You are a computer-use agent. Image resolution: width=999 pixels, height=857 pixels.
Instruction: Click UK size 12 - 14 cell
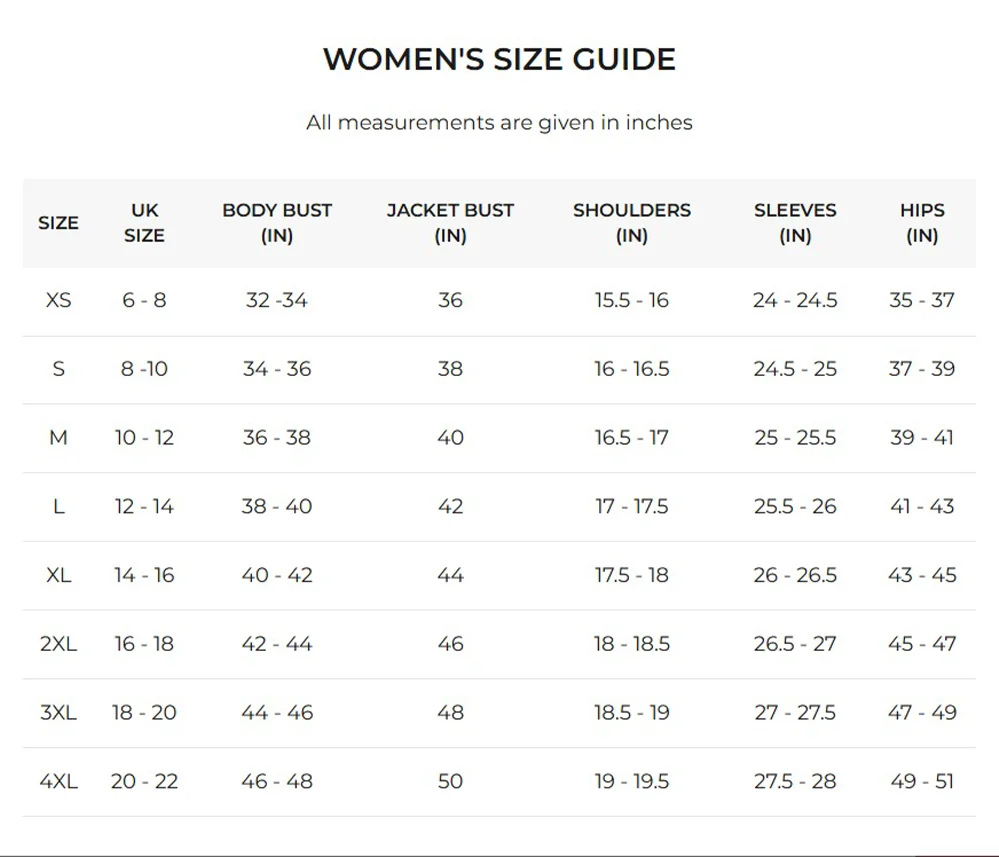tap(144, 507)
